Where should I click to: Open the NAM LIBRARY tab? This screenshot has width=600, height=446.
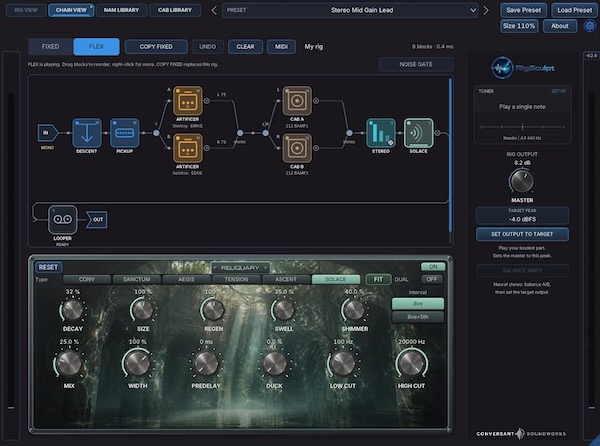point(121,10)
